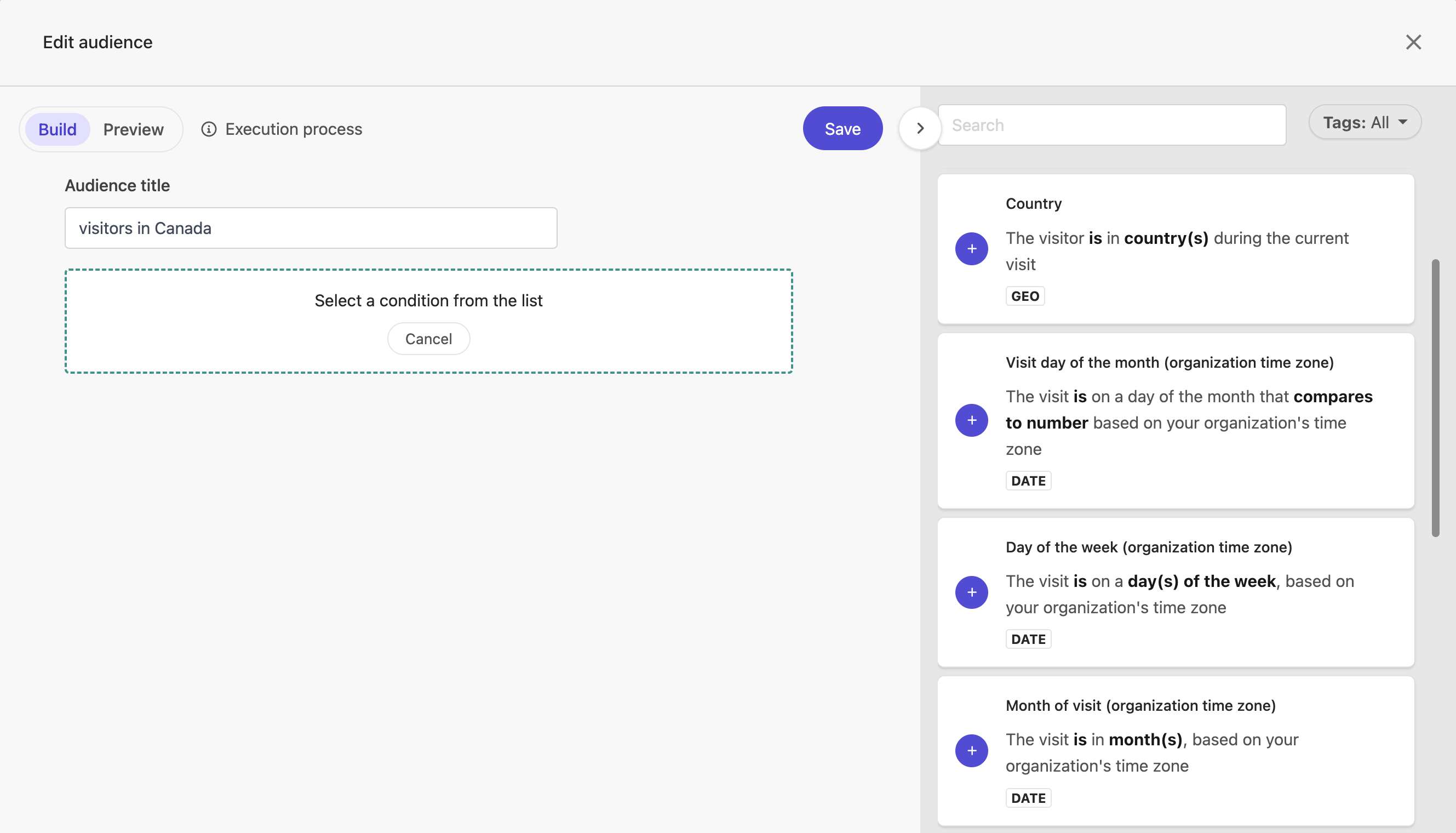Add the Day of the week condition
Screen dimensions: 1456x833
(x=972, y=592)
